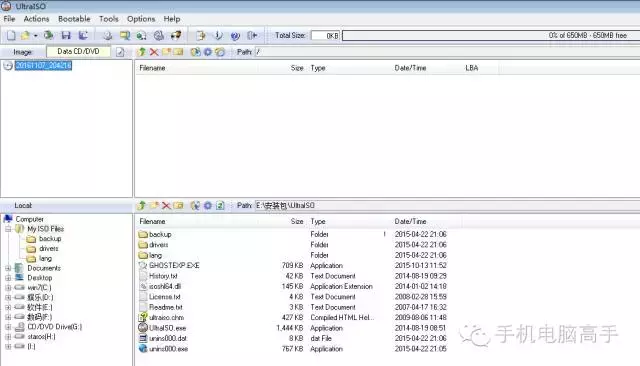Click the Data CD/DVD media type button

coord(78,51)
